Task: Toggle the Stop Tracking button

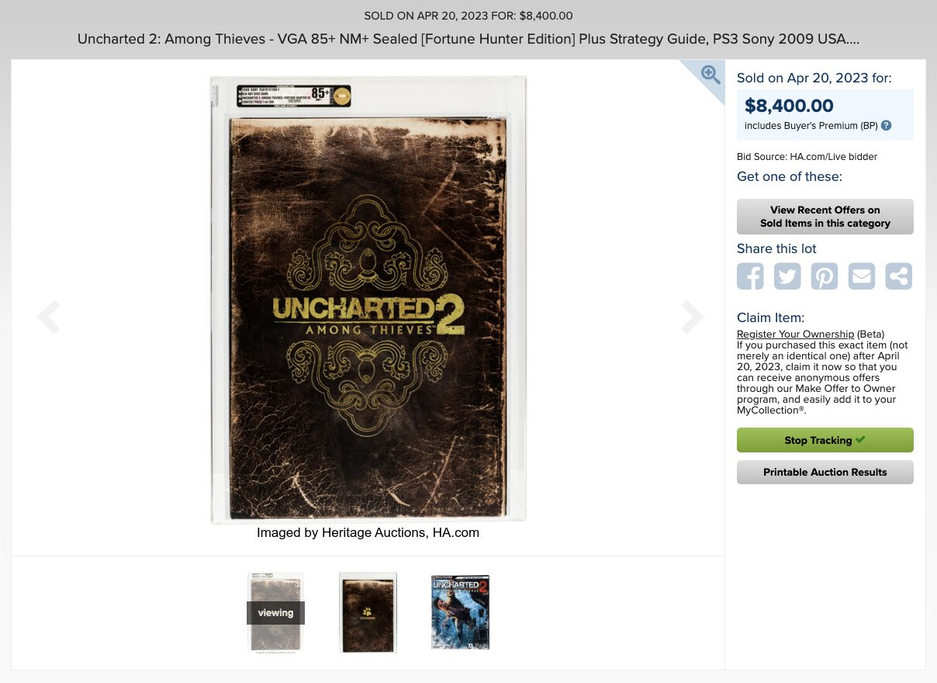Action: coord(825,440)
